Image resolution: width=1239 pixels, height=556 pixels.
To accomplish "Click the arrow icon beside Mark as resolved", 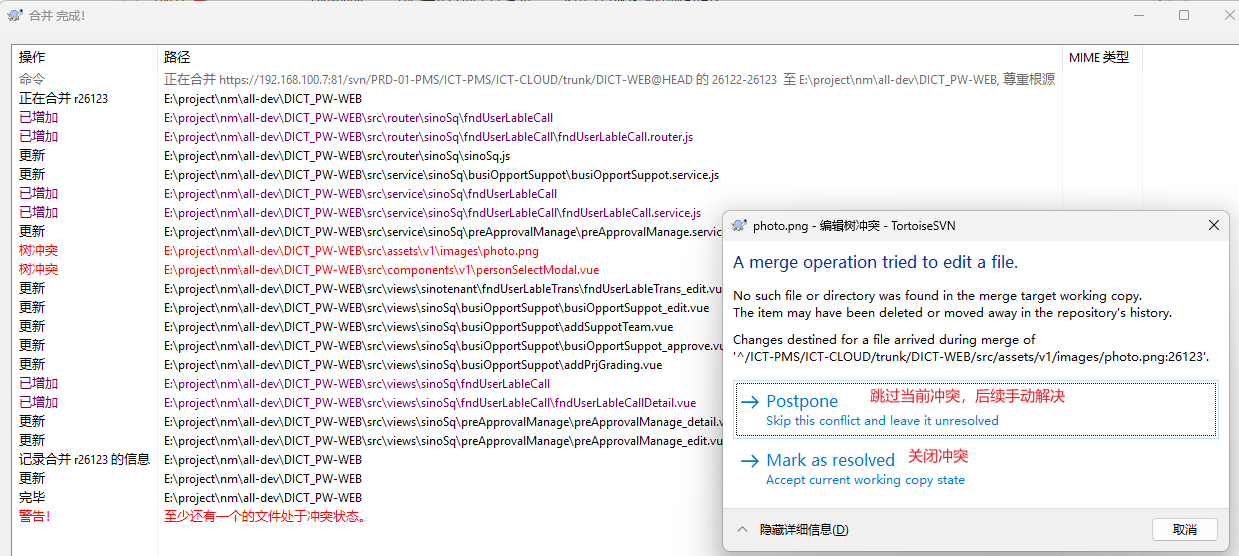I will [x=749, y=461].
